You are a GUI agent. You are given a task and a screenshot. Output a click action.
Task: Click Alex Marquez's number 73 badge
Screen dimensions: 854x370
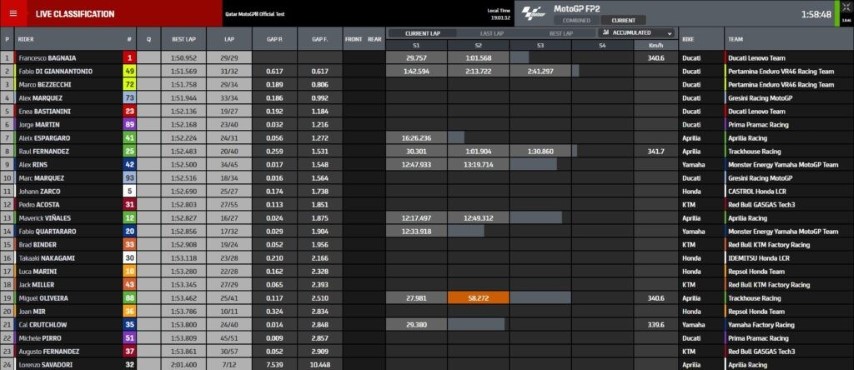[130, 98]
